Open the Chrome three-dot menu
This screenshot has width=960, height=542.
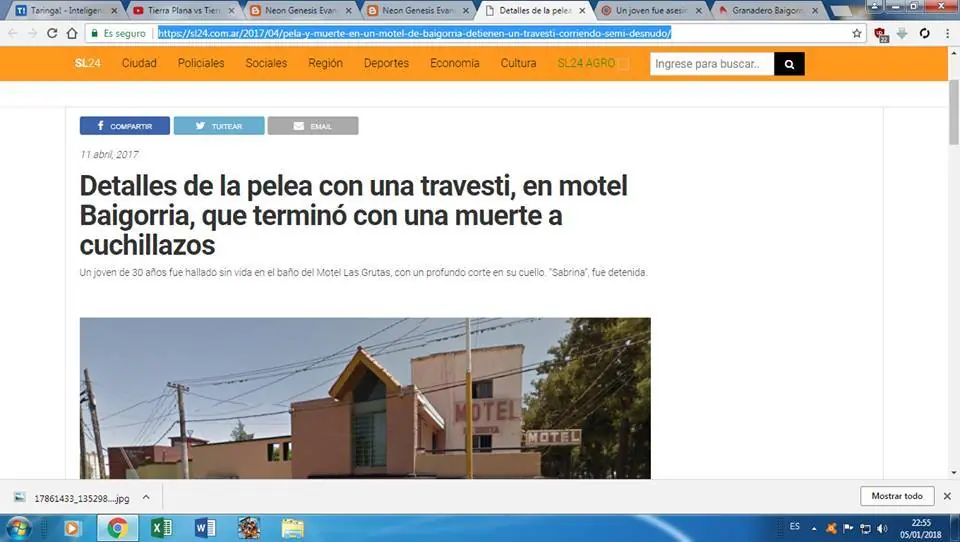tap(947, 33)
